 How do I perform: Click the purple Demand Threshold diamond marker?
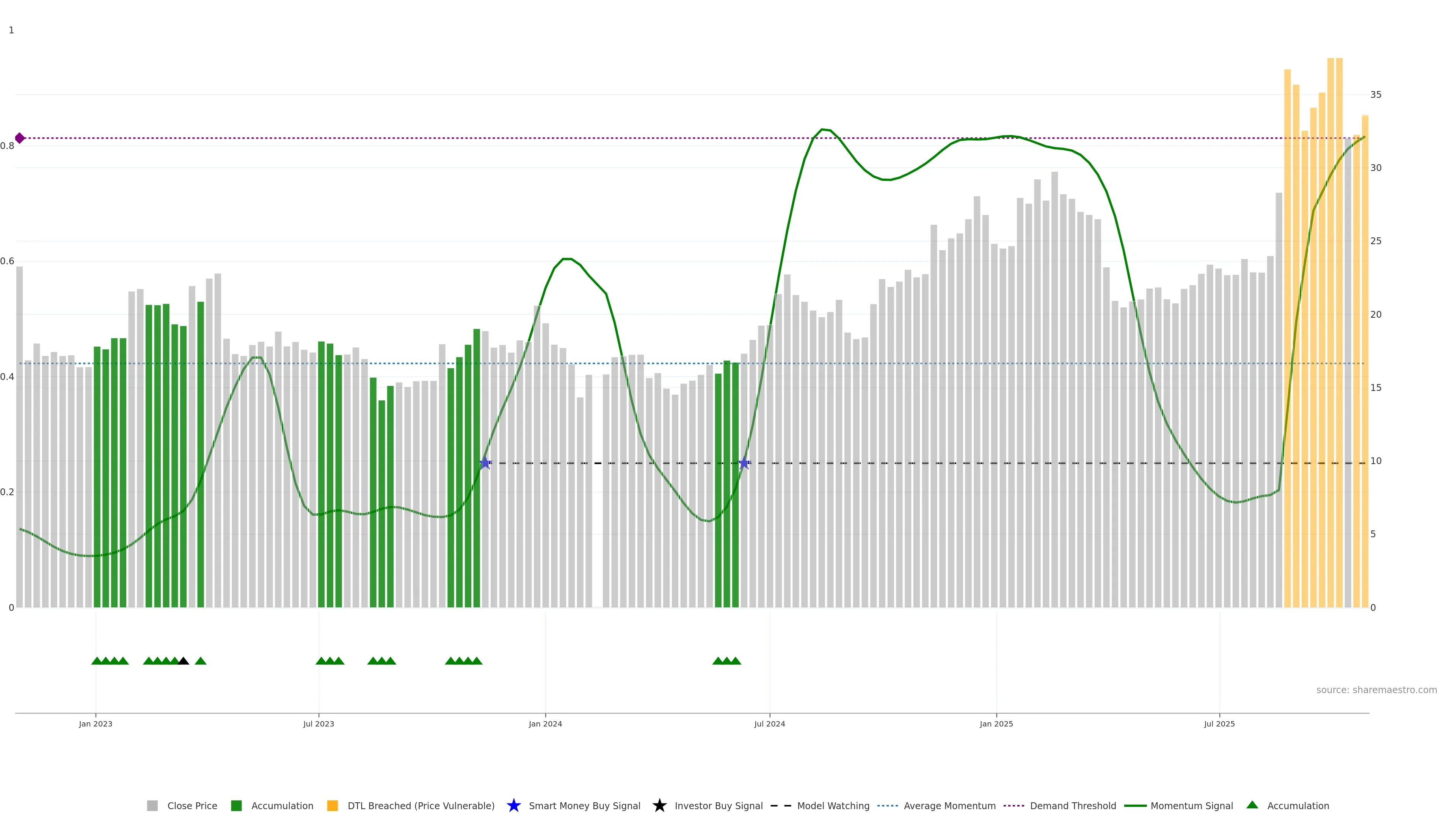pyautogui.click(x=20, y=138)
